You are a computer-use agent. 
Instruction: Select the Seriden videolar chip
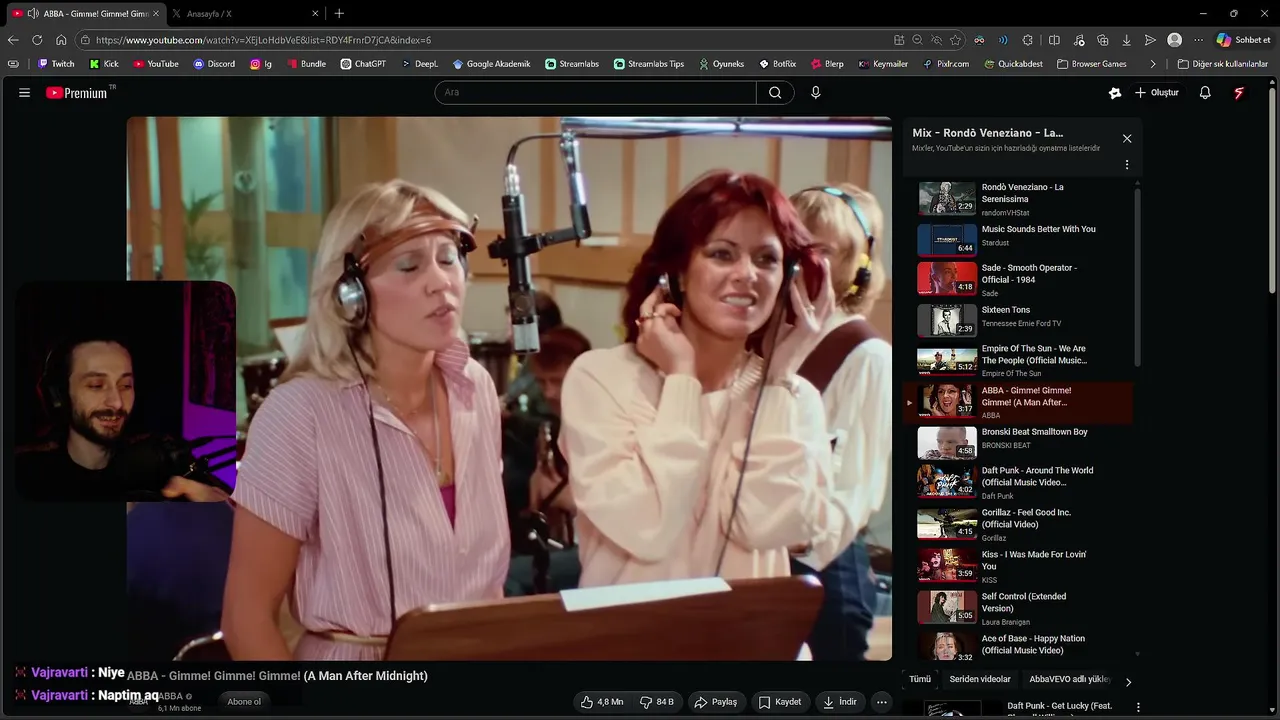(x=980, y=679)
